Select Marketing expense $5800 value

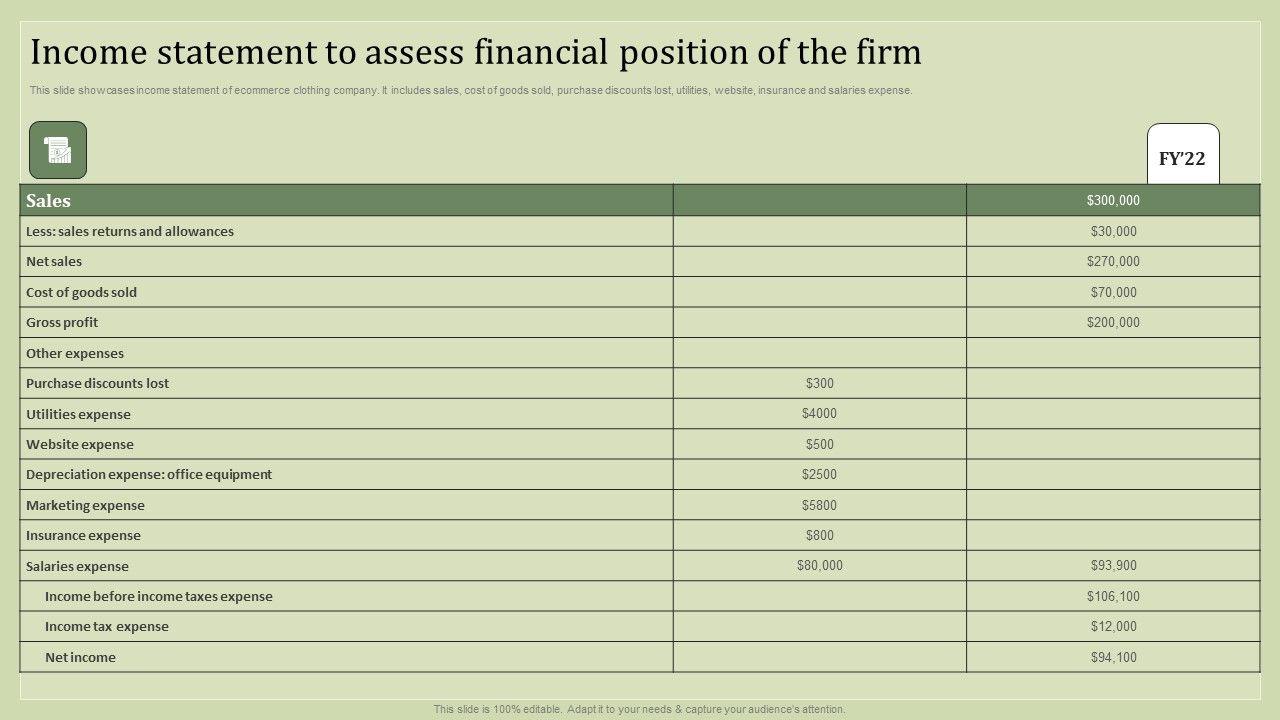pos(819,505)
